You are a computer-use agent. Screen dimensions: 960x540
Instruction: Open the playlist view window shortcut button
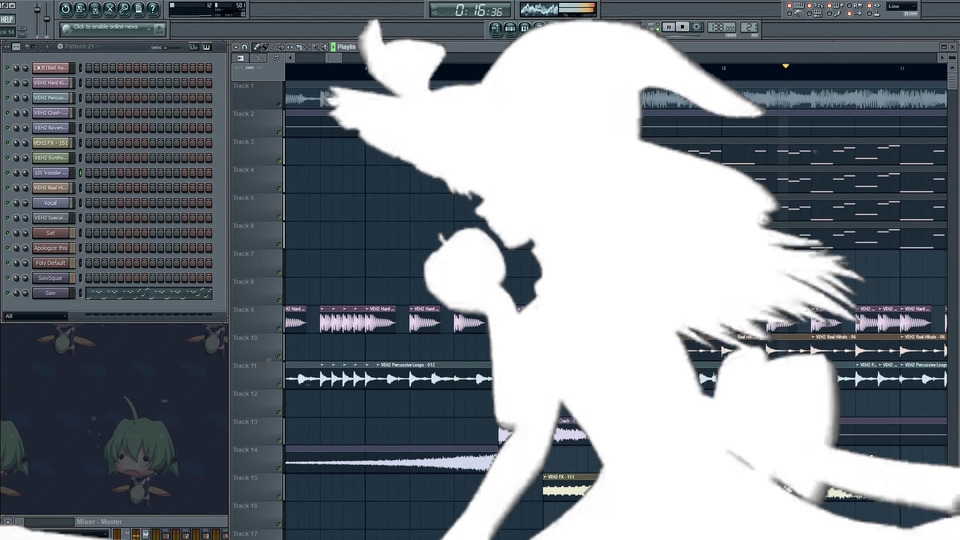[496, 28]
